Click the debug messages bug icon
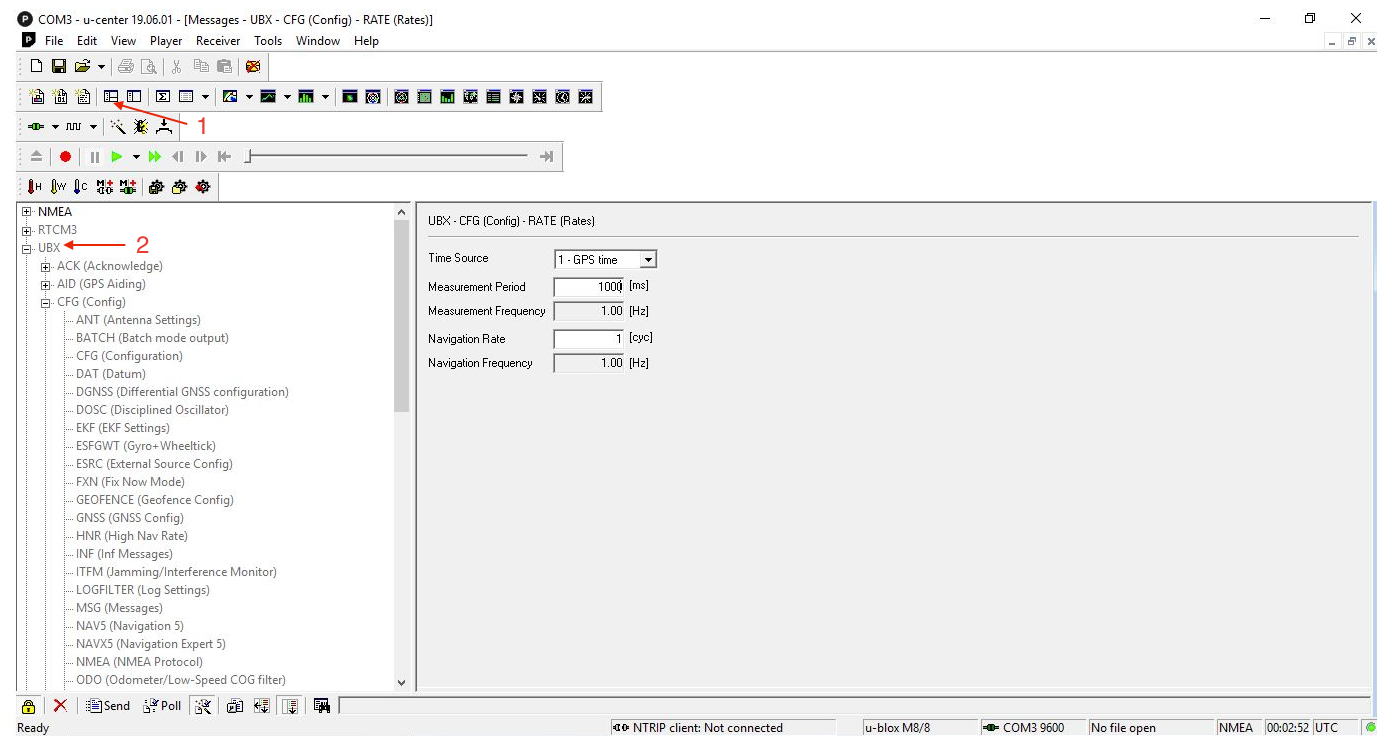1377x736 pixels. click(x=141, y=127)
